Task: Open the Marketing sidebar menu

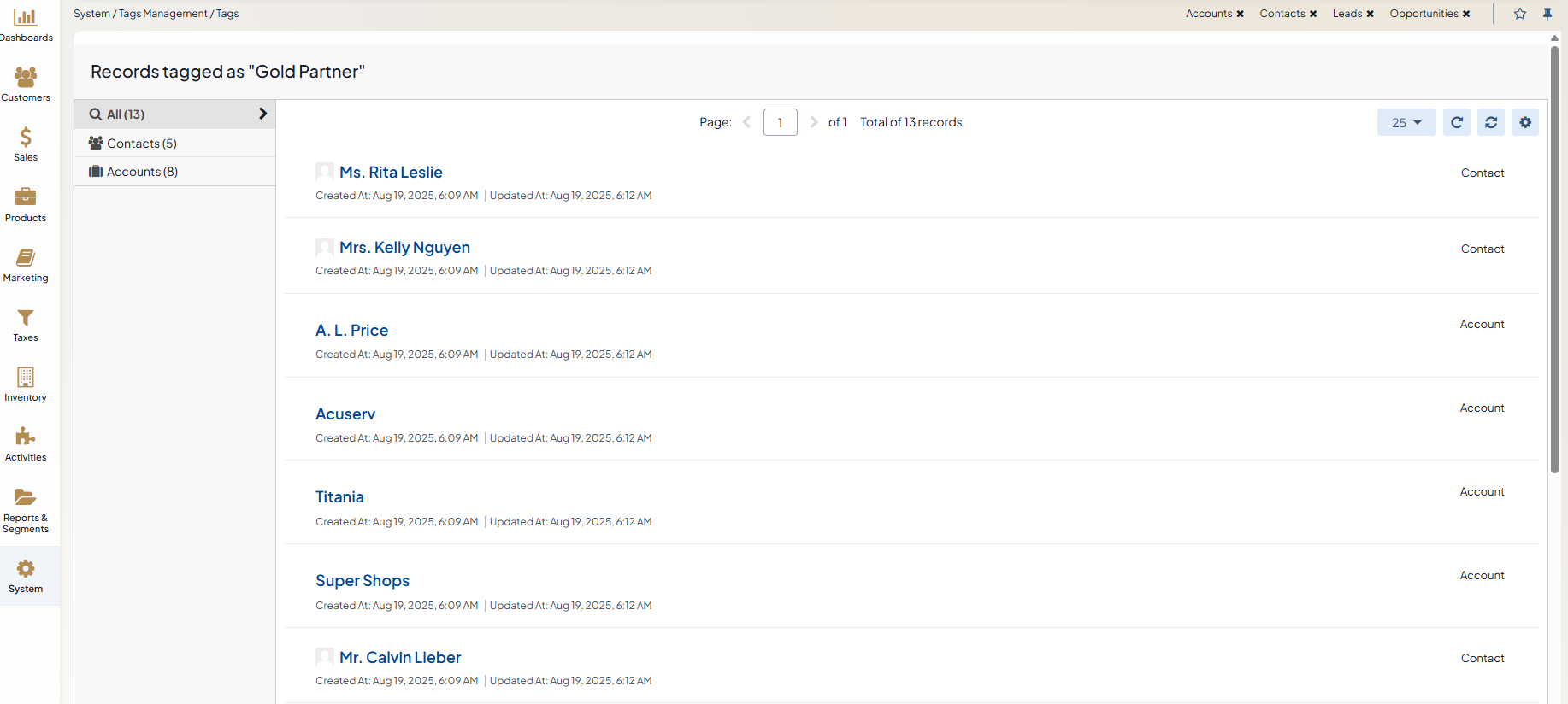Action: (26, 258)
